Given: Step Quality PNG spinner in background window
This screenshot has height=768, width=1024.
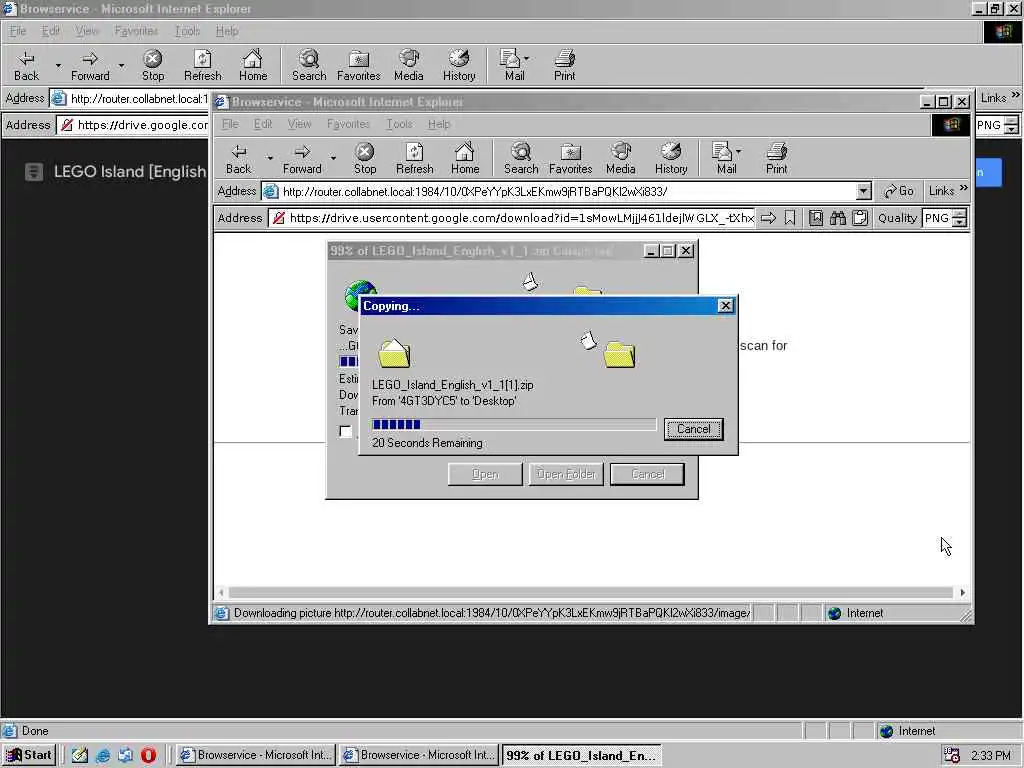Looking at the screenshot, I should click(1011, 125).
